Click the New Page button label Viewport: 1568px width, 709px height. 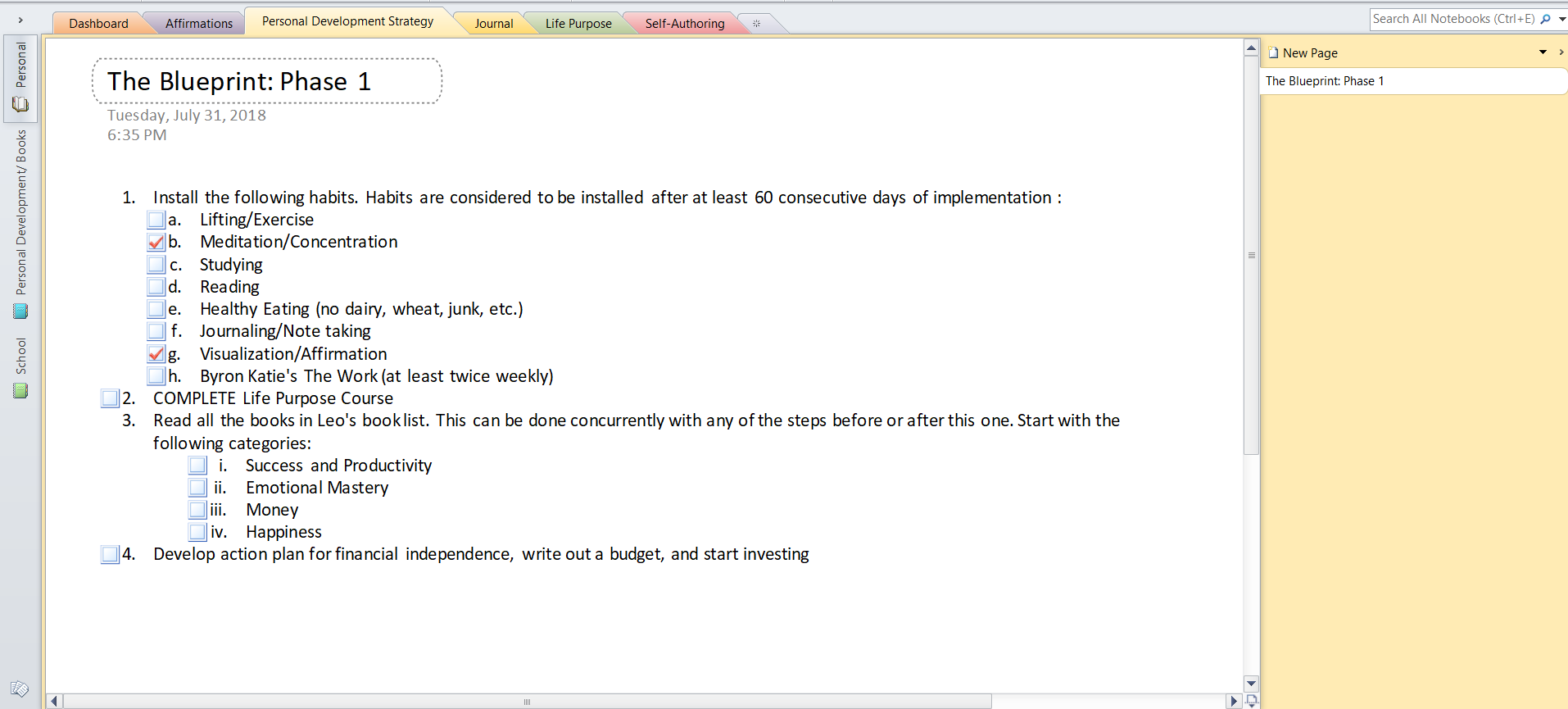pos(1310,53)
